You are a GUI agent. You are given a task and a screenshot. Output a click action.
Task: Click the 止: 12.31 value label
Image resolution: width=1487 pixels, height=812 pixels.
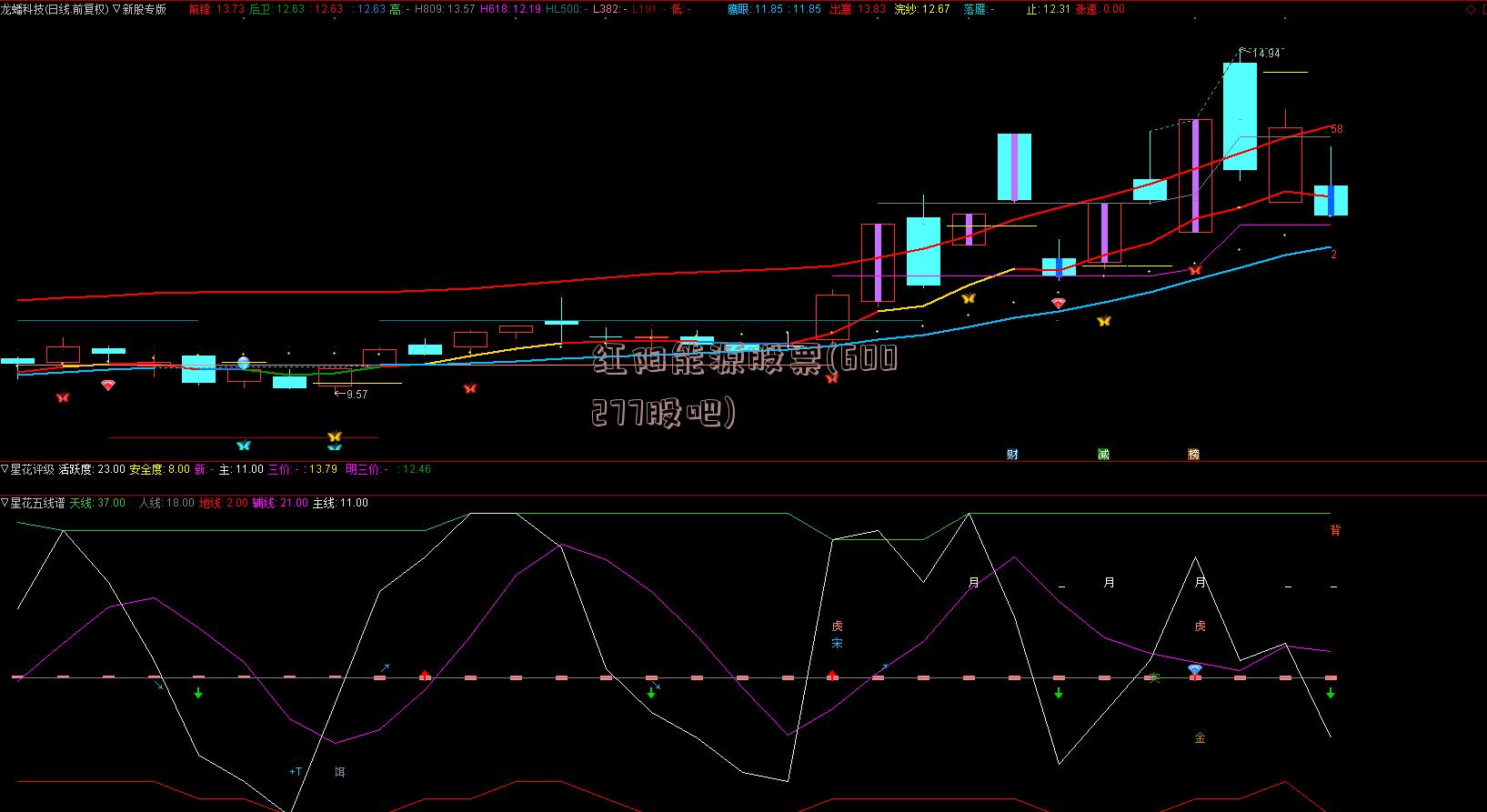[1049, 9]
